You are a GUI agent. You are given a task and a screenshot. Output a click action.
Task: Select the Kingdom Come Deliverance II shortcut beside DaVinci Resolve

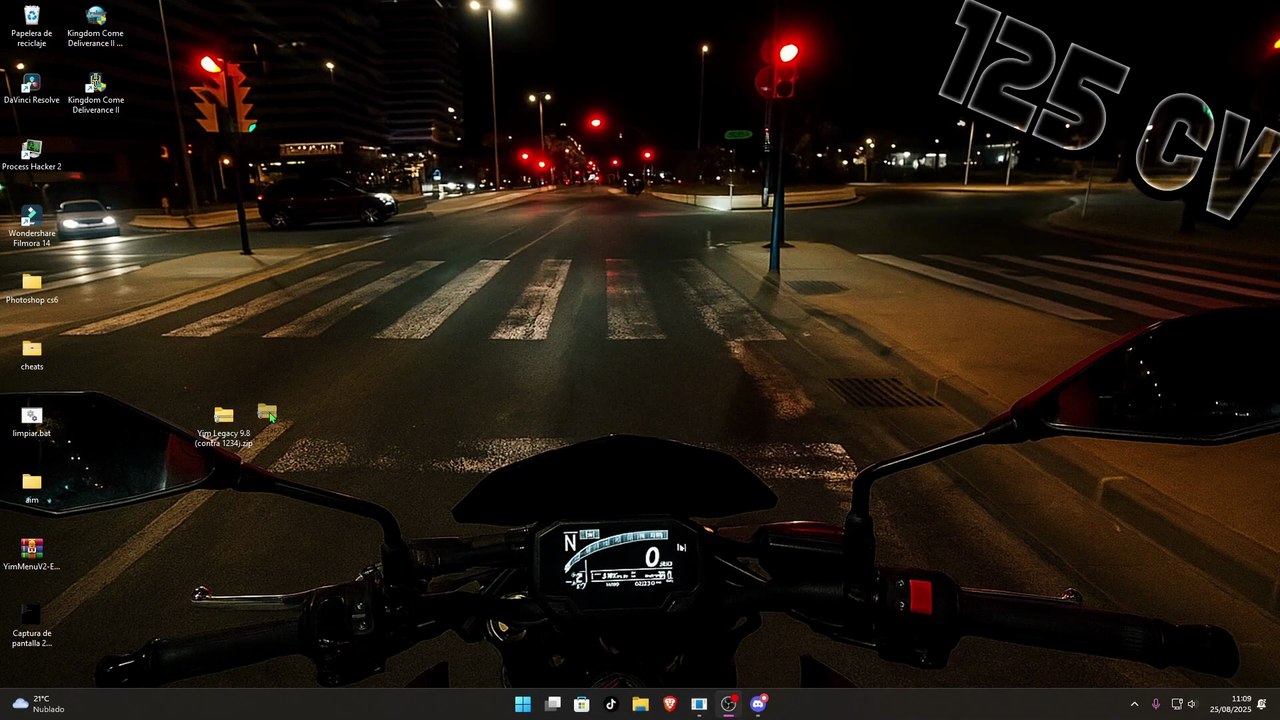click(95, 93)
